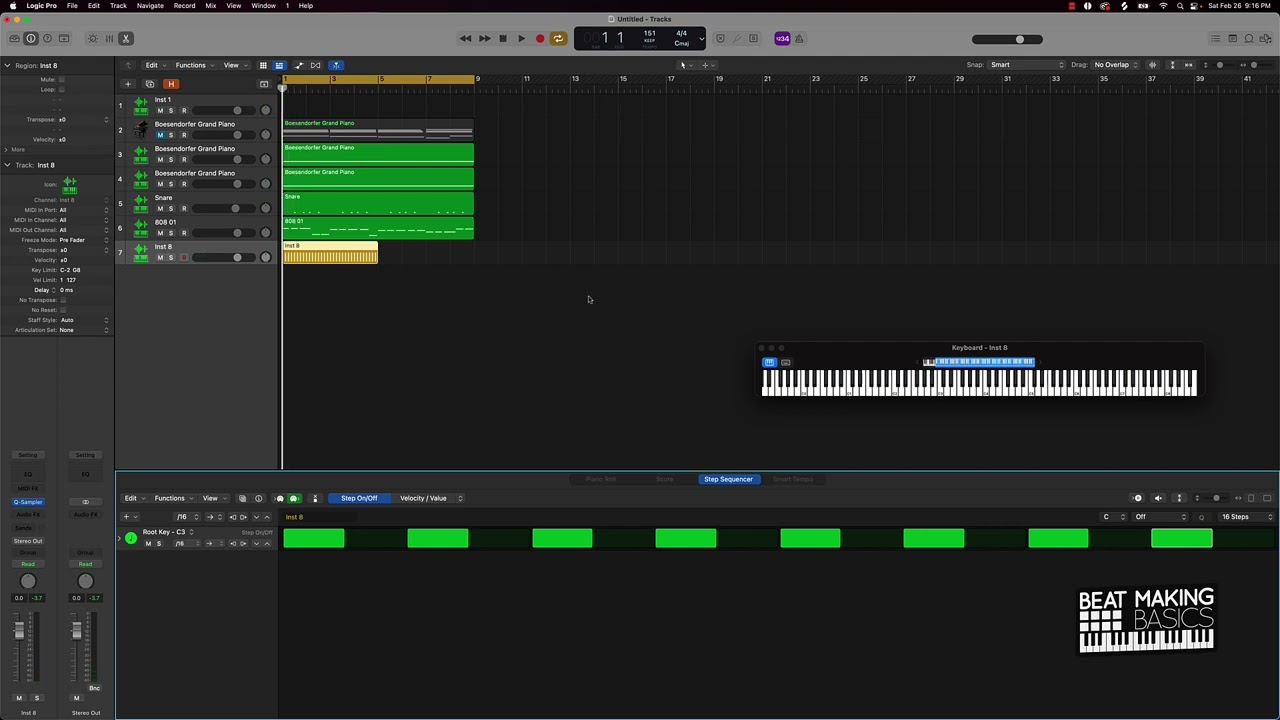The width and height of the screenshot is (1280, 720).
Task: Start playback with Play button
Action: [x=521, y=39]
